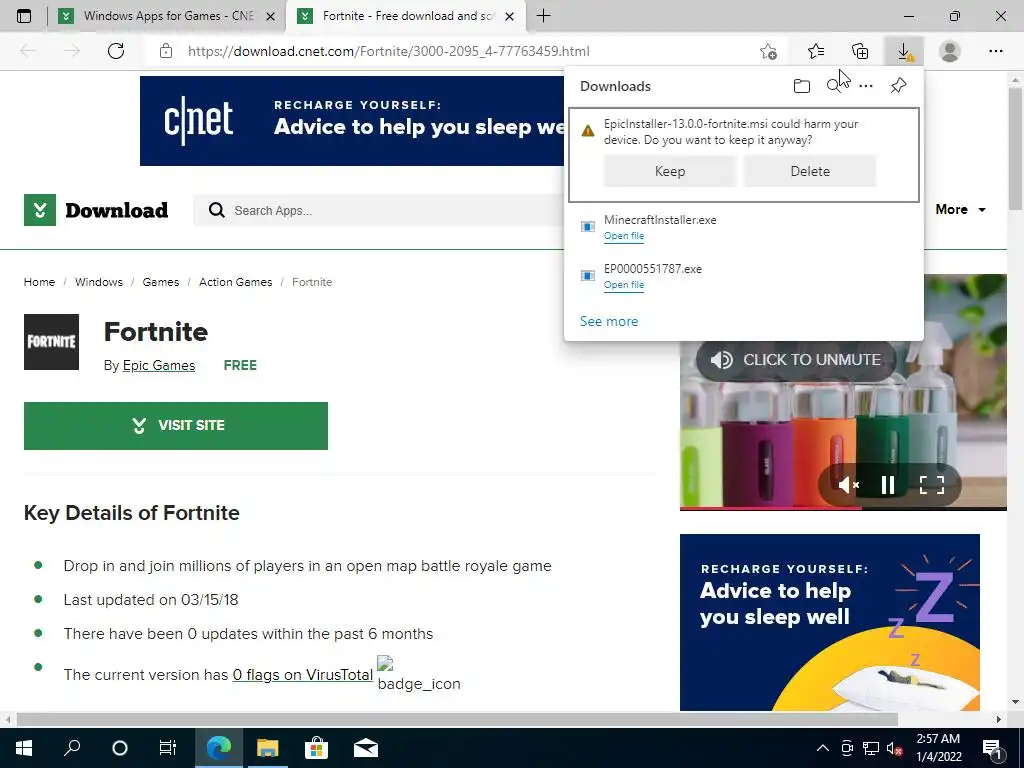Open File Explorer from taskbar
This screenshot has width=1024, height=768.
pos(267,748)
